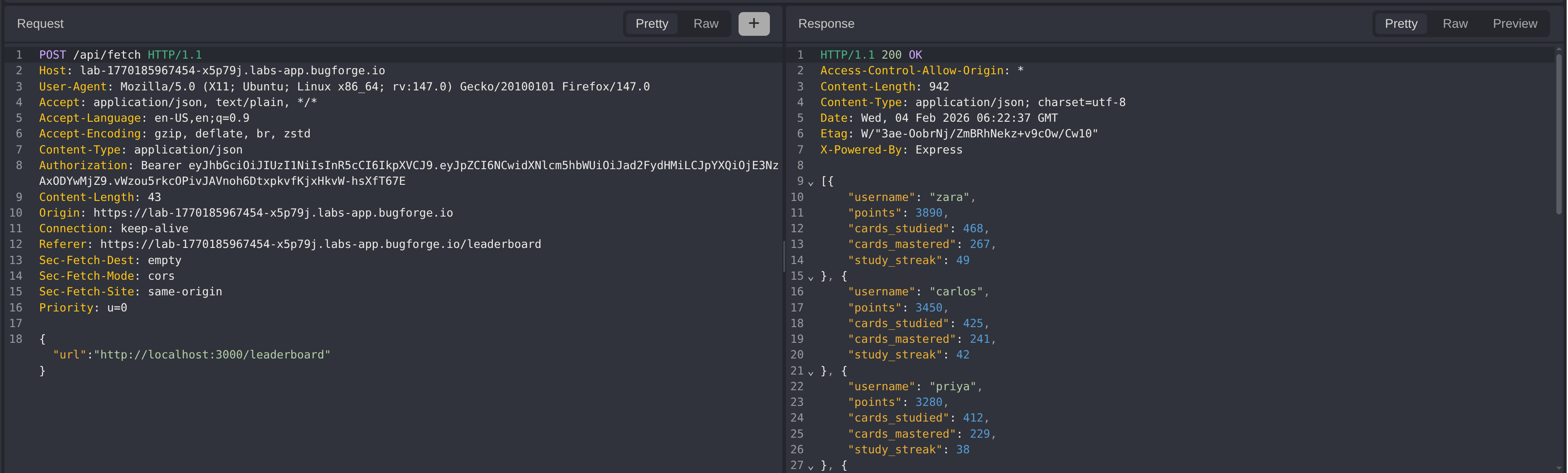Screen dimensions: 1568x473
Task: Click the divider between Request and Response panes
Action: (783, 256)
